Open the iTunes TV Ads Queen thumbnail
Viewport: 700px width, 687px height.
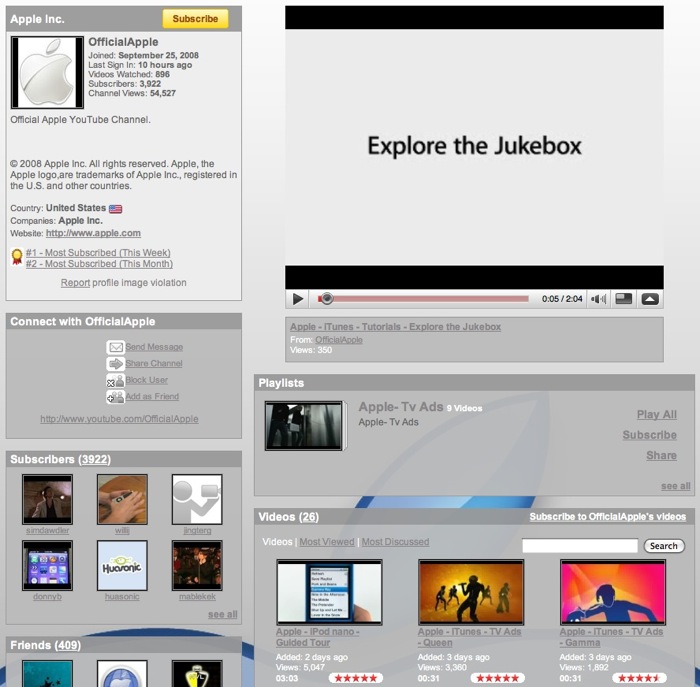[x=471, y=592]
